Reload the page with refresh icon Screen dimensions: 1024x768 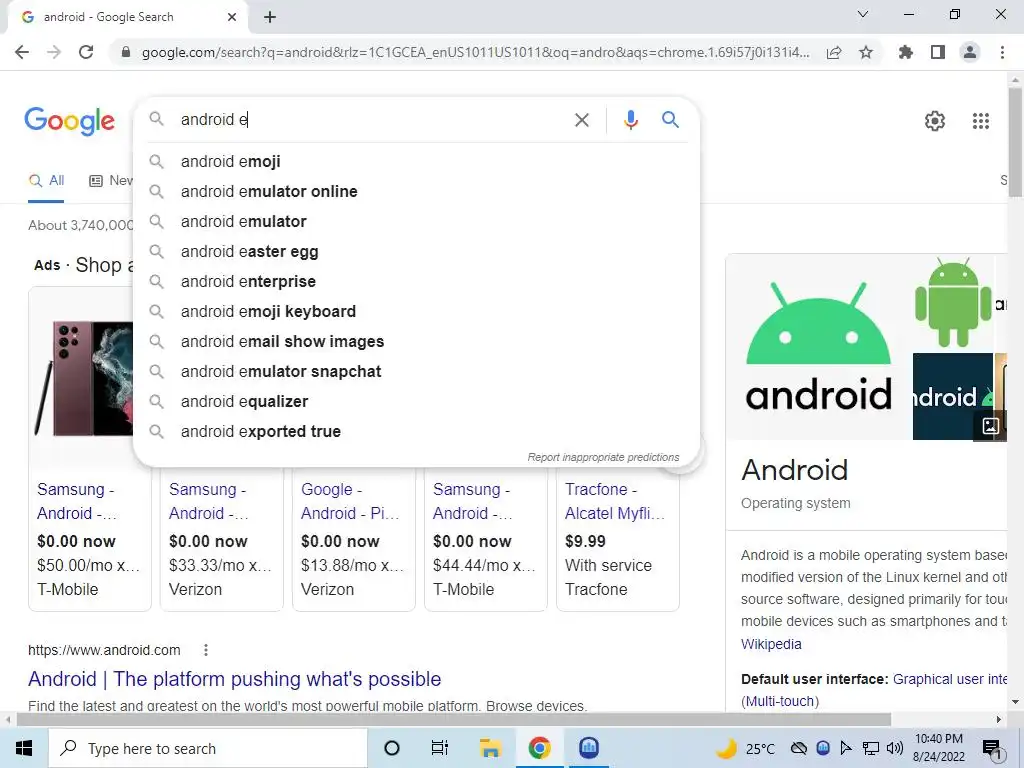tap(86, 52)
